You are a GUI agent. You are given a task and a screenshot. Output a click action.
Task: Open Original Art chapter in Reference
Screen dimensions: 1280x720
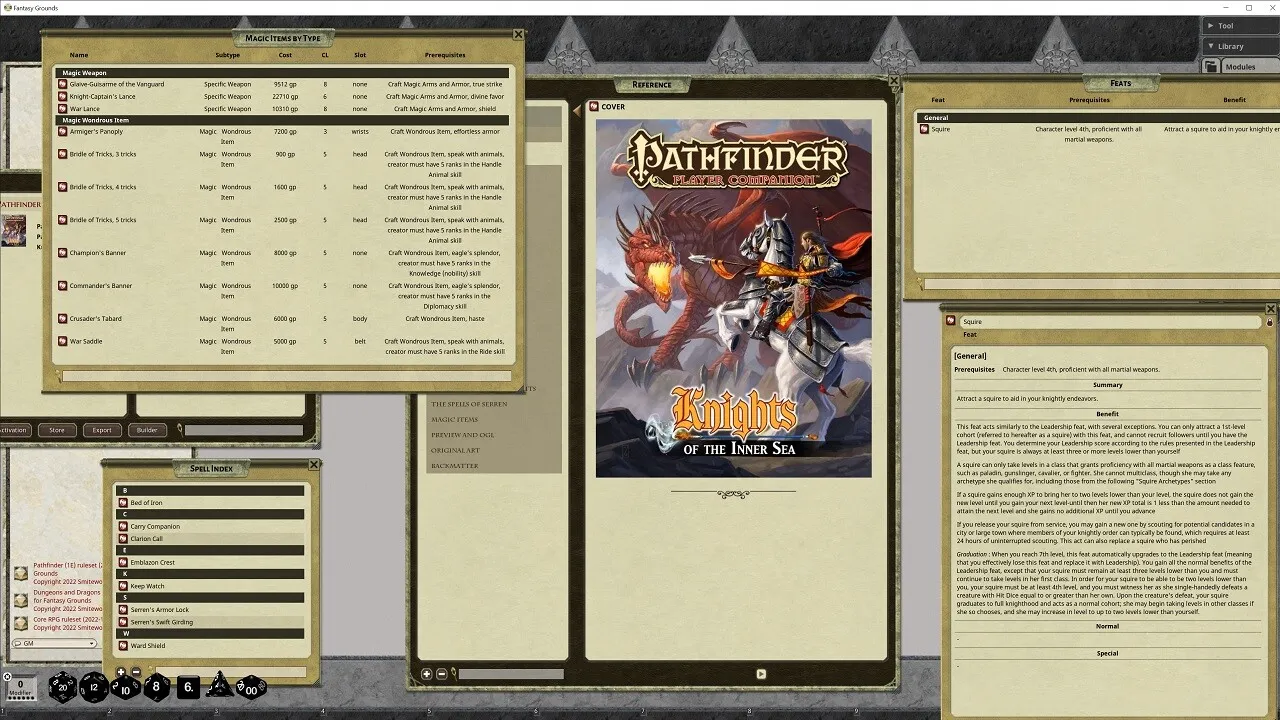click(x=455, y=450)
